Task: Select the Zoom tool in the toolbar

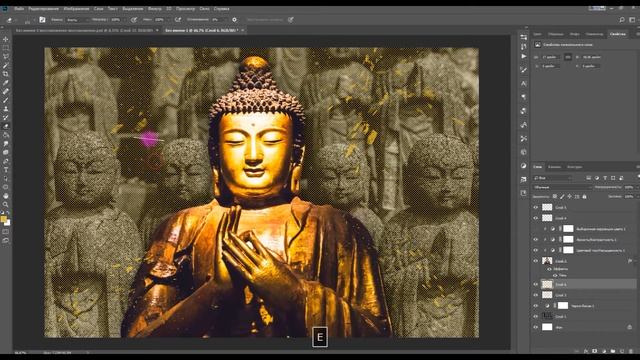Action: [6, 204]
